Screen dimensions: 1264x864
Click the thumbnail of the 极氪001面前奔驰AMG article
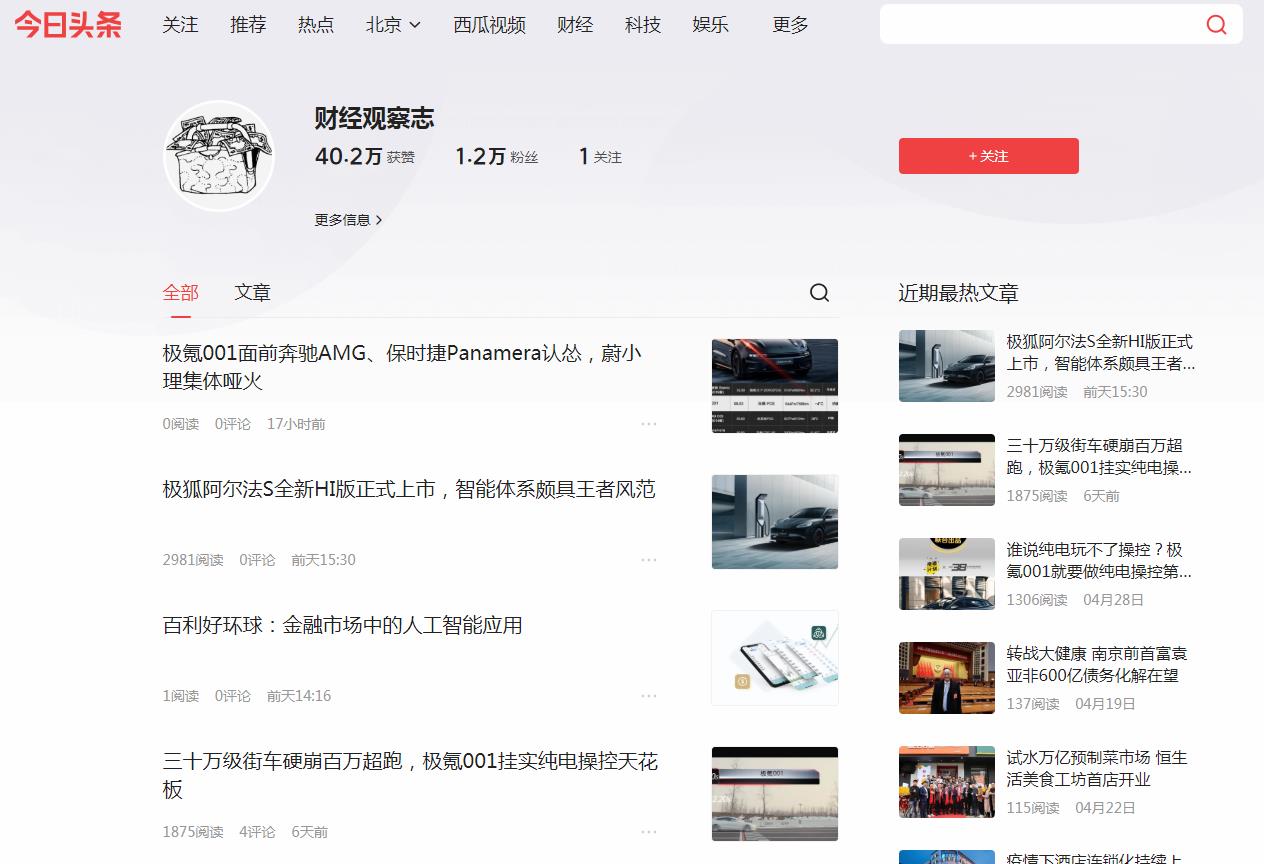click(x=775, y=386)
